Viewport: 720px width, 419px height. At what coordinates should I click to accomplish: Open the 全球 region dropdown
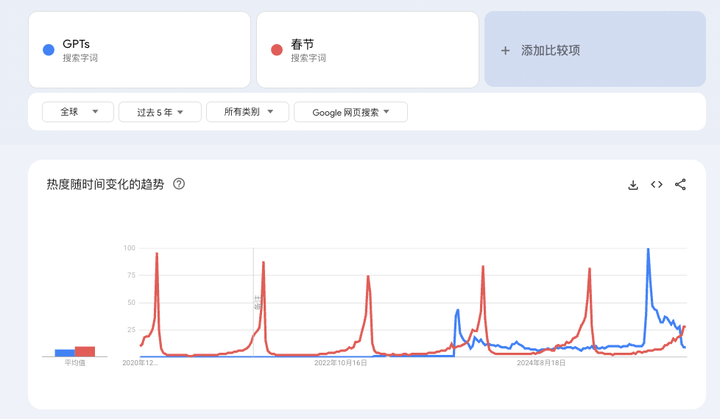coord(78,112)
